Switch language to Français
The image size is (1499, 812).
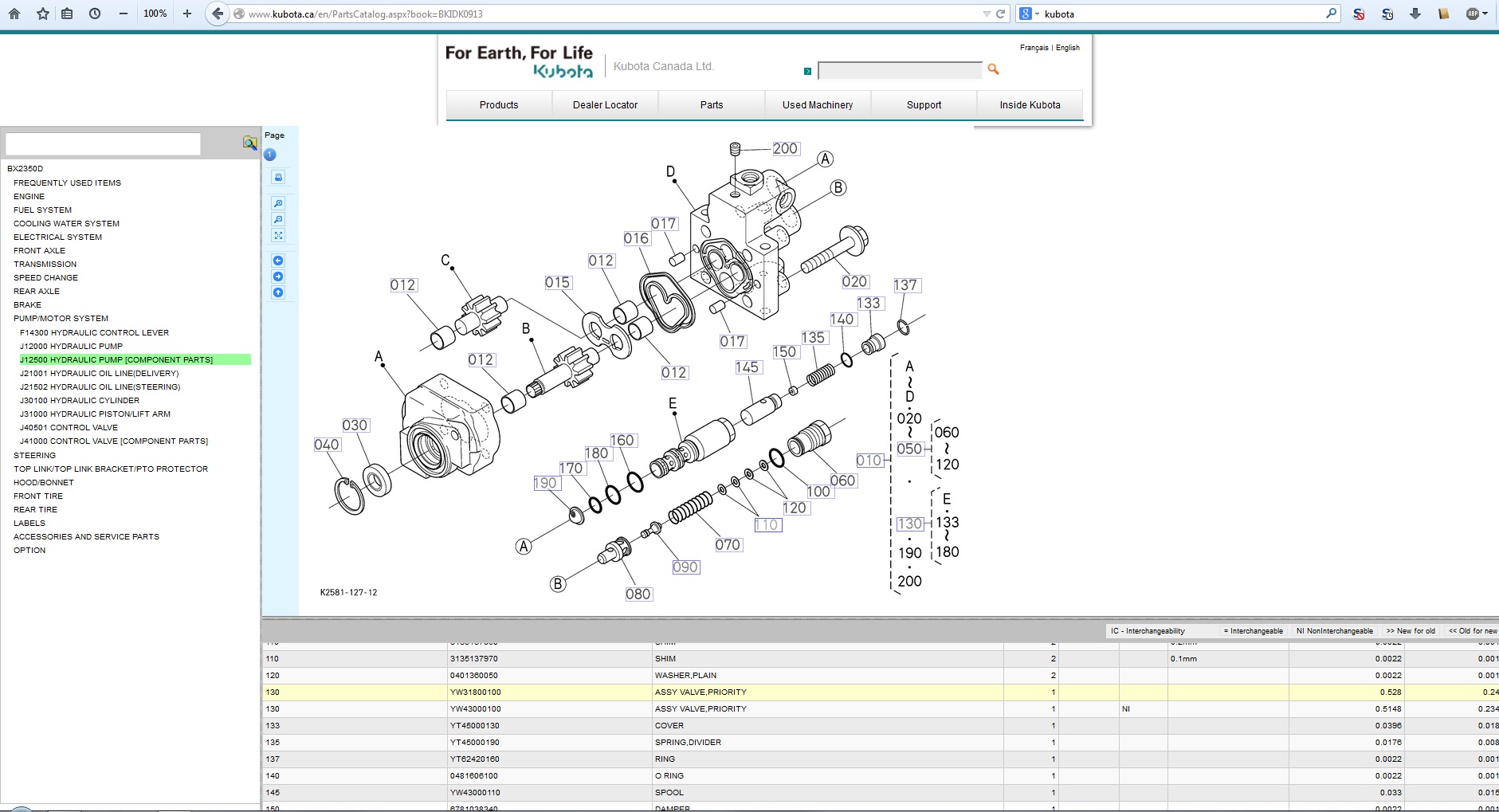pyautogui.click(x=1034, y=48)
